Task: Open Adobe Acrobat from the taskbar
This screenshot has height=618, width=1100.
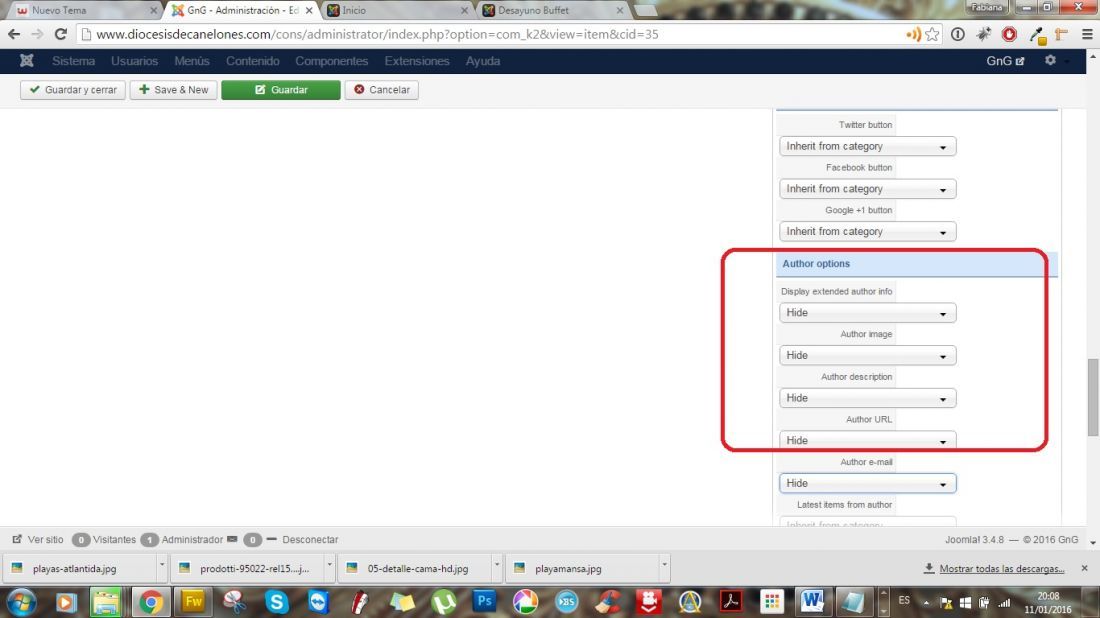Action: pos(731,602)
